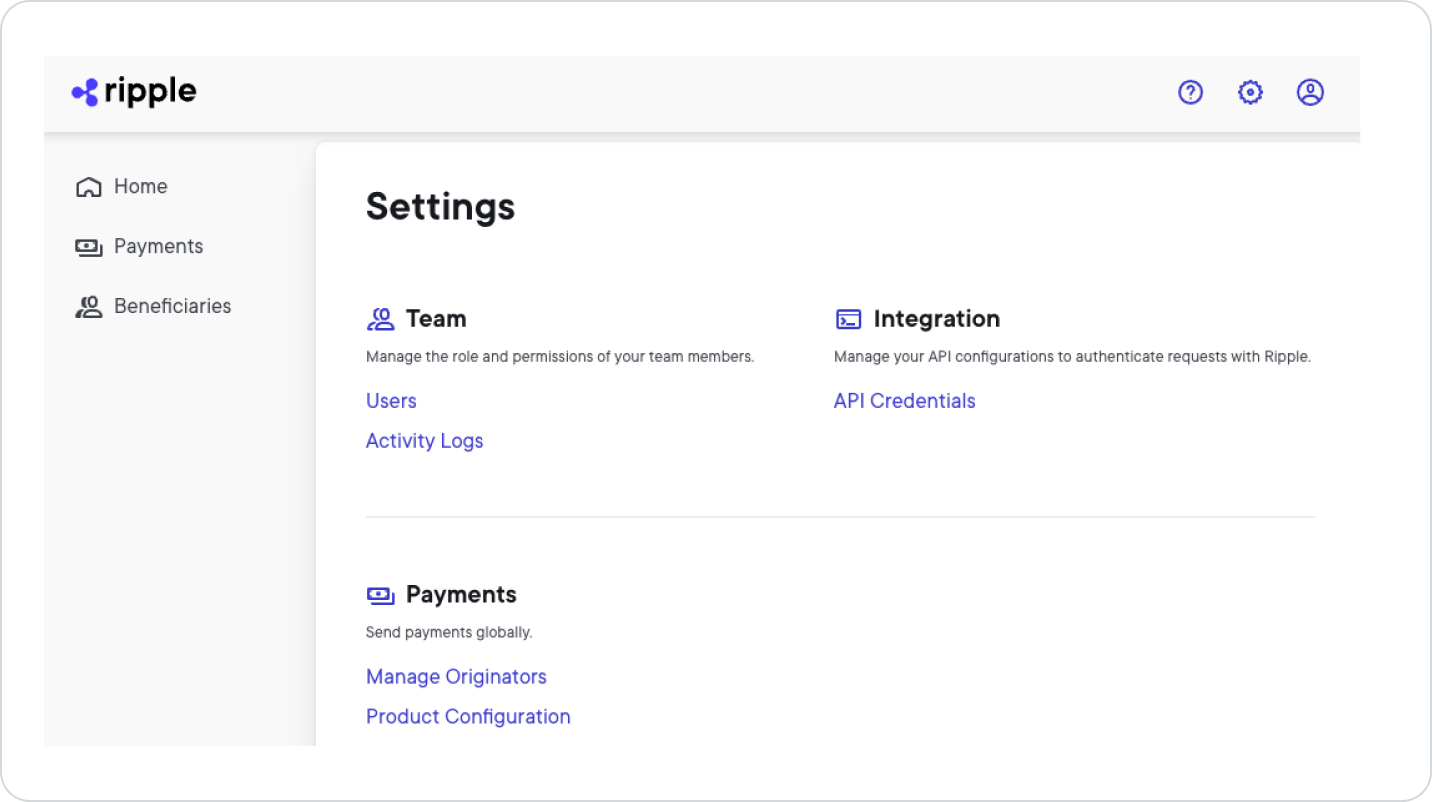Image resolution: width=1432 pixels, height=802 pixels.
Task: Open the user profile icon
Action: point(1310,92)
